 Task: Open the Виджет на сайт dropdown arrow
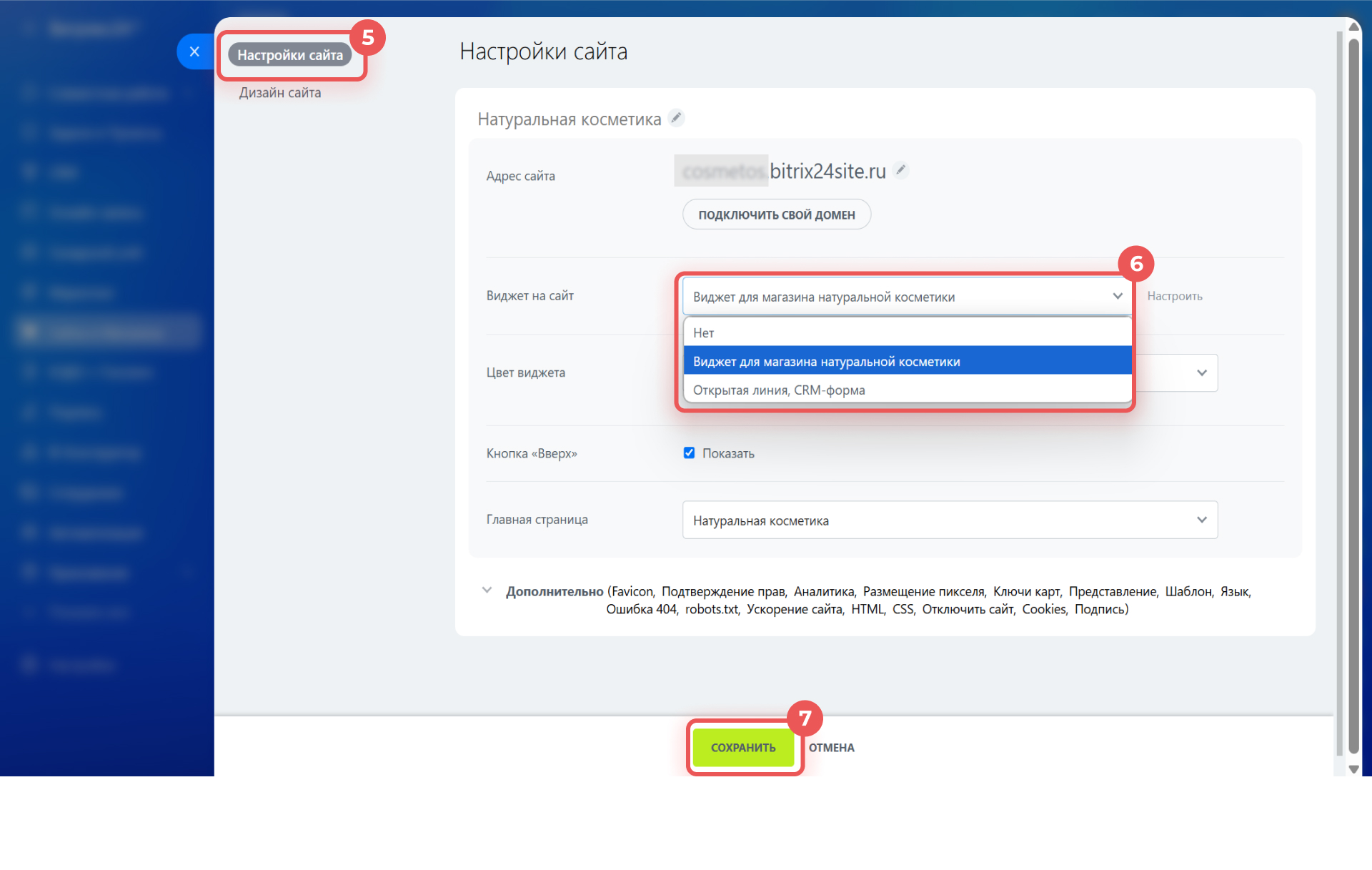click(x=1118, y=296)
